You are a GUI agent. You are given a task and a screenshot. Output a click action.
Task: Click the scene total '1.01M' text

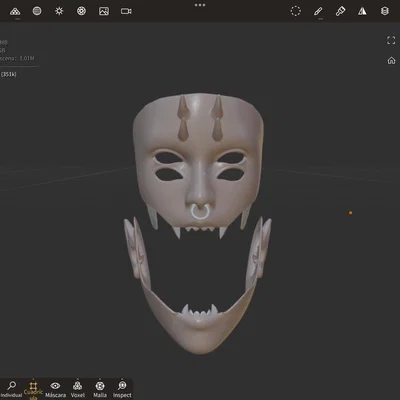27,58
